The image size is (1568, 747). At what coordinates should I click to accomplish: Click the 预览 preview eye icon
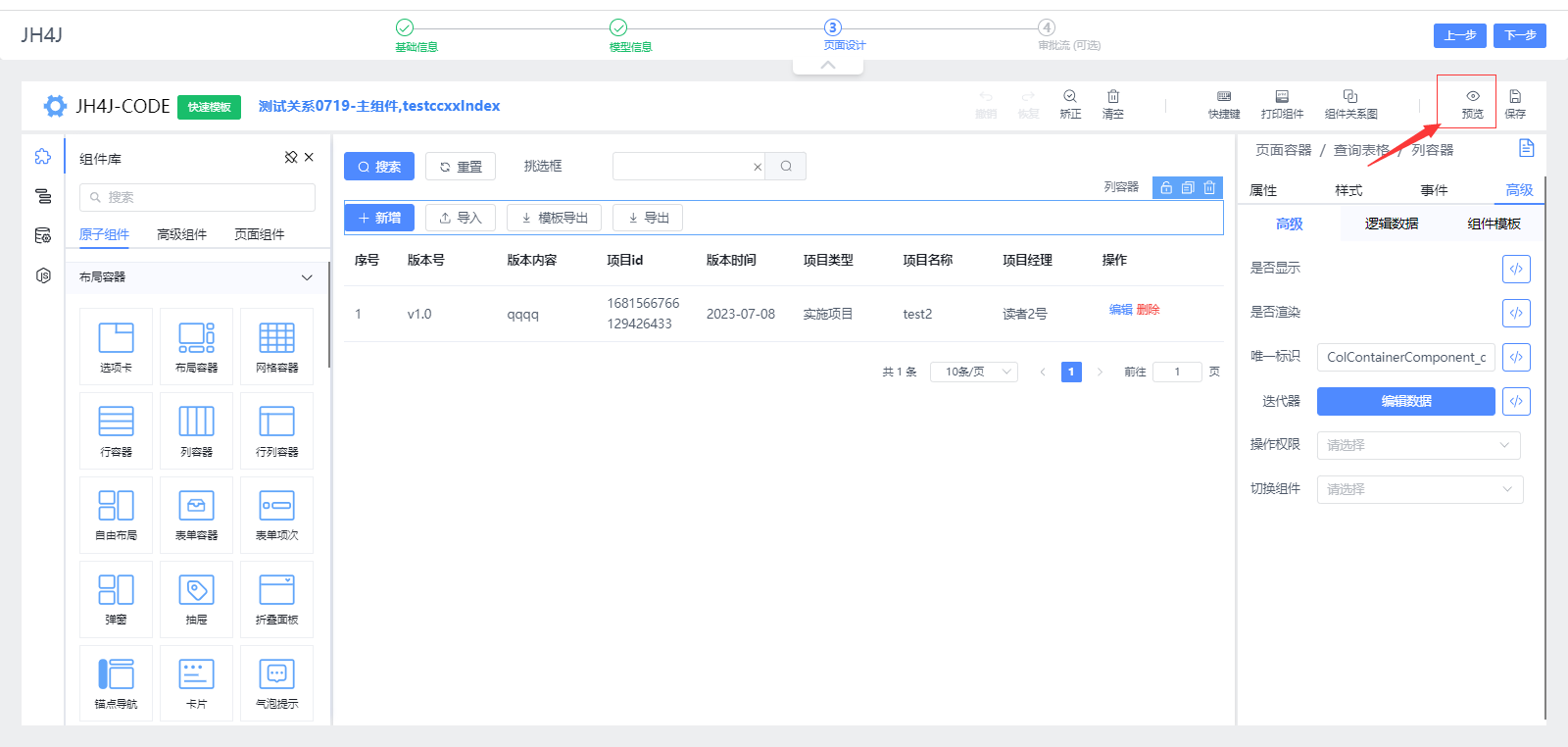coord(1473,96)
